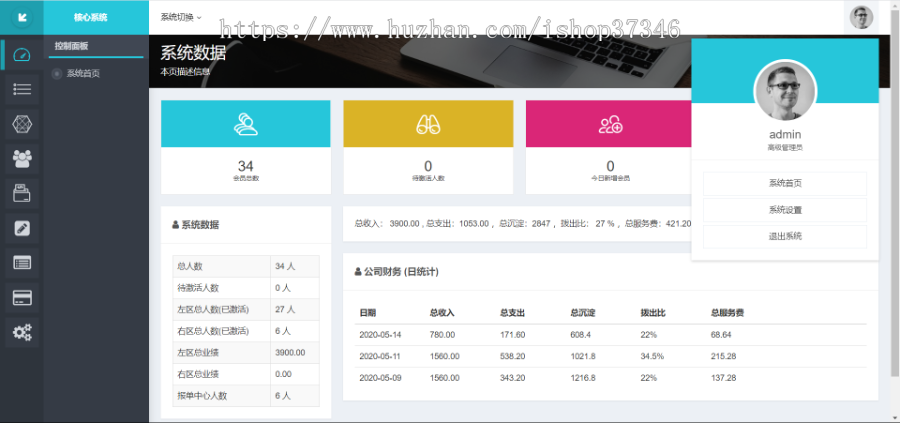Open the wallet icon in sidebar
The width and height of the screenshot is (900, 423).
[x=22, y=193]
